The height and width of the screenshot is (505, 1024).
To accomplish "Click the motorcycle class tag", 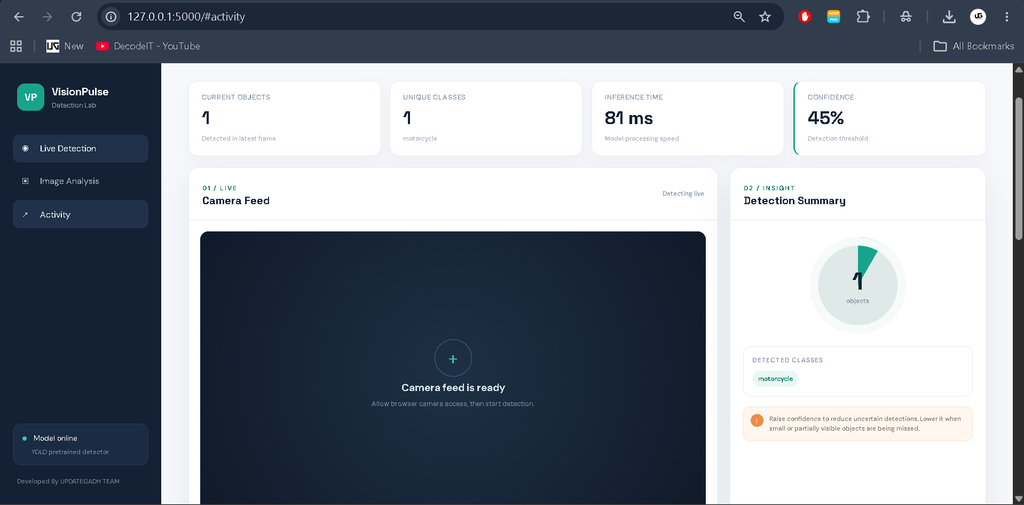I will [x=775, y=379].
